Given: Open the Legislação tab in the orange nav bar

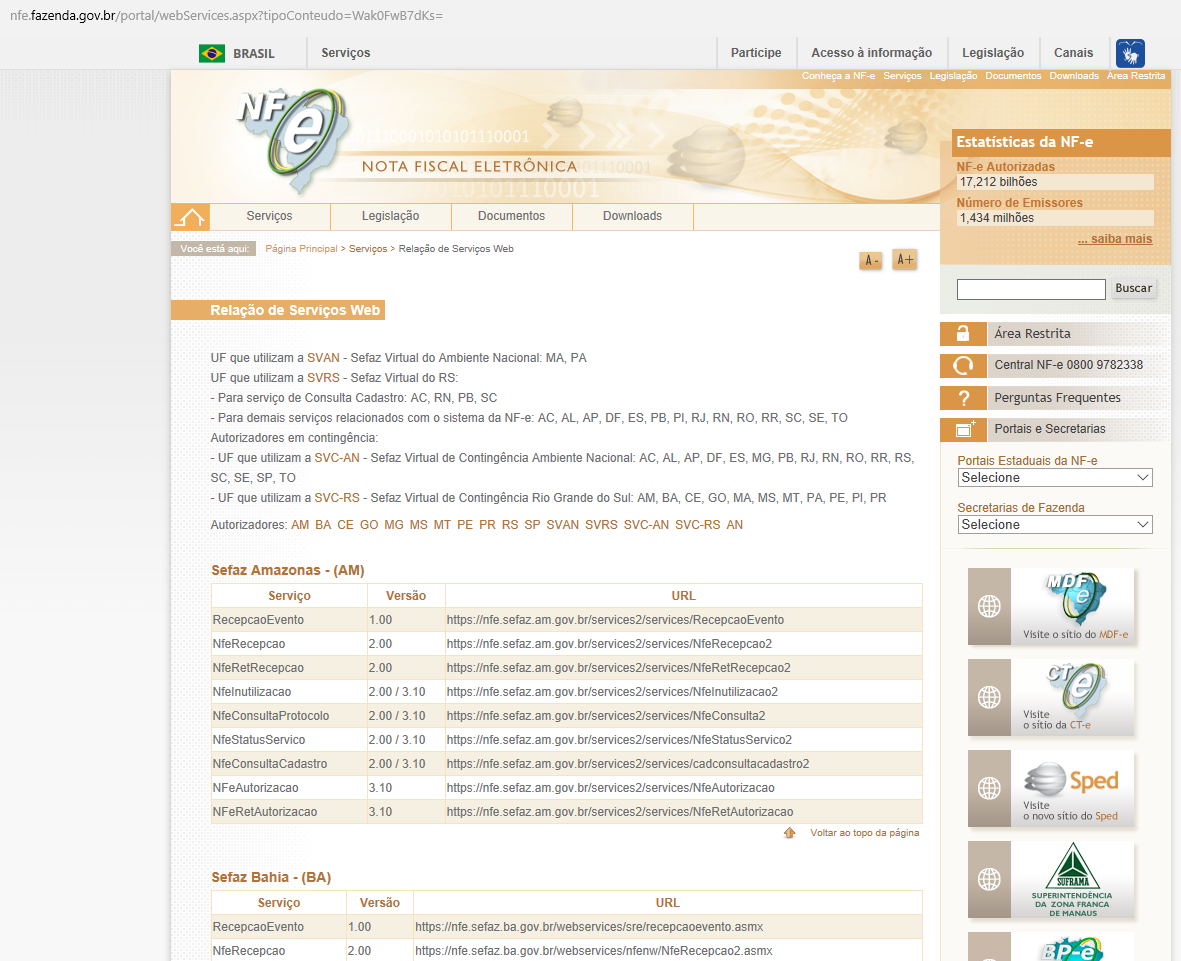Looking at the screenshot, I should tap(390, 216).
